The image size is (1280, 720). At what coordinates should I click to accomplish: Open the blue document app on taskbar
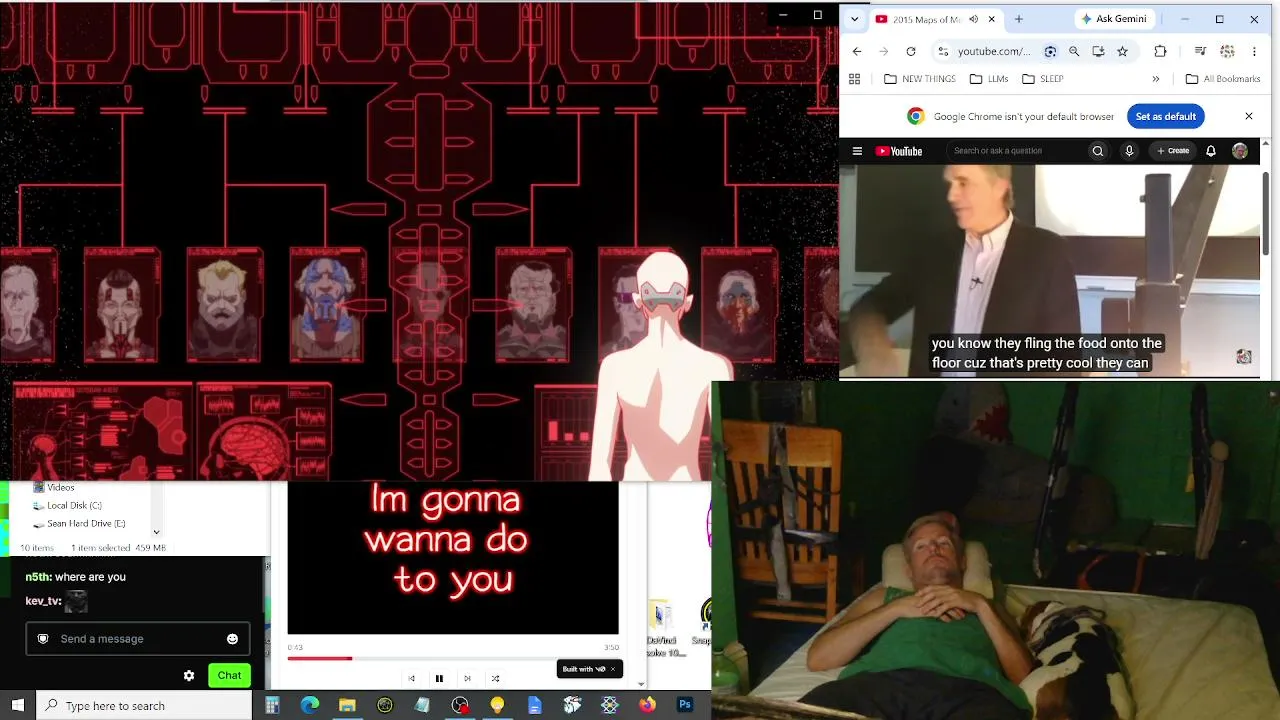click(x=535, y=705)
